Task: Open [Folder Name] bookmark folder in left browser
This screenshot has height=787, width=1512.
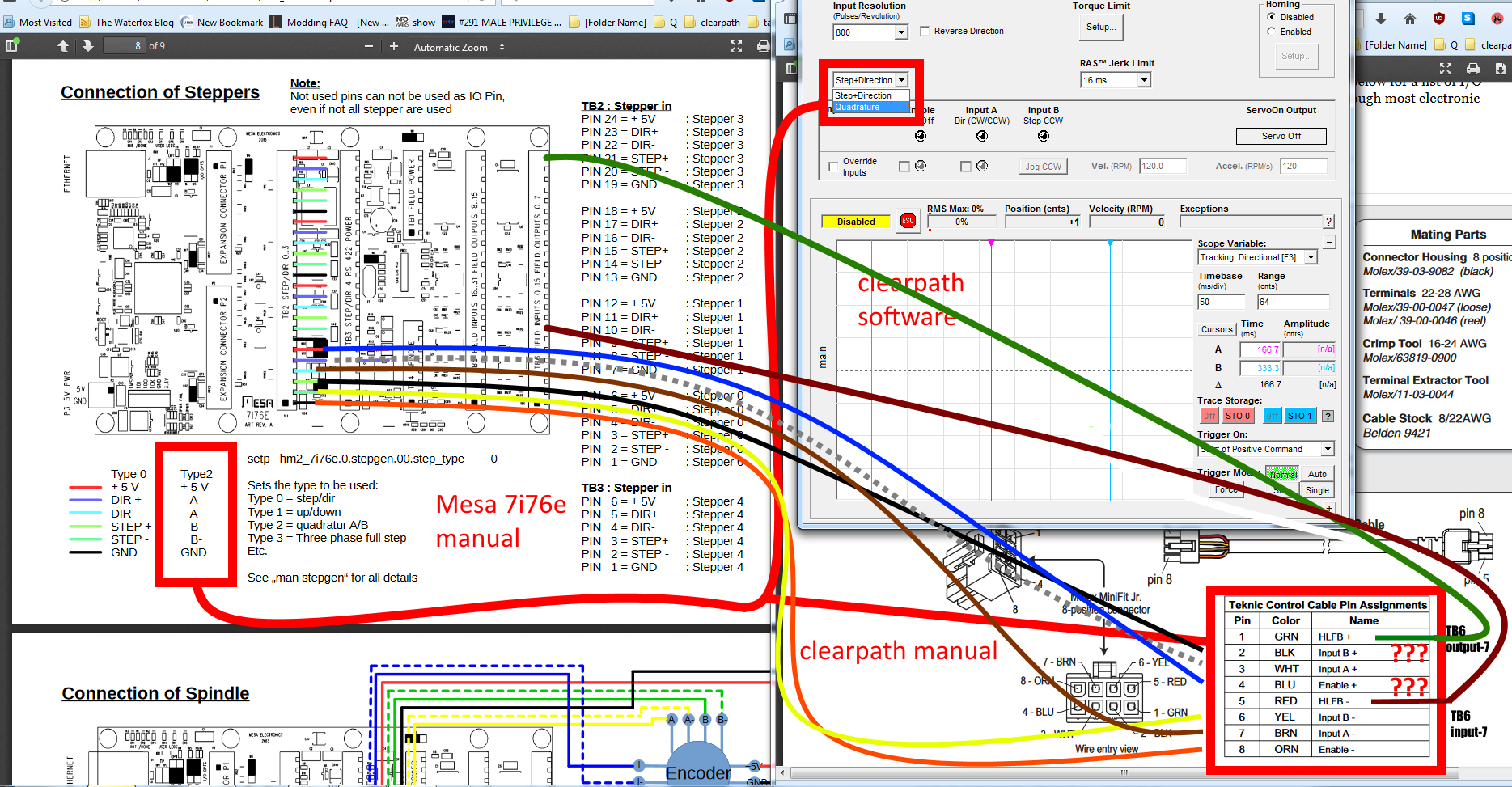Action: (x=608, y=22)
